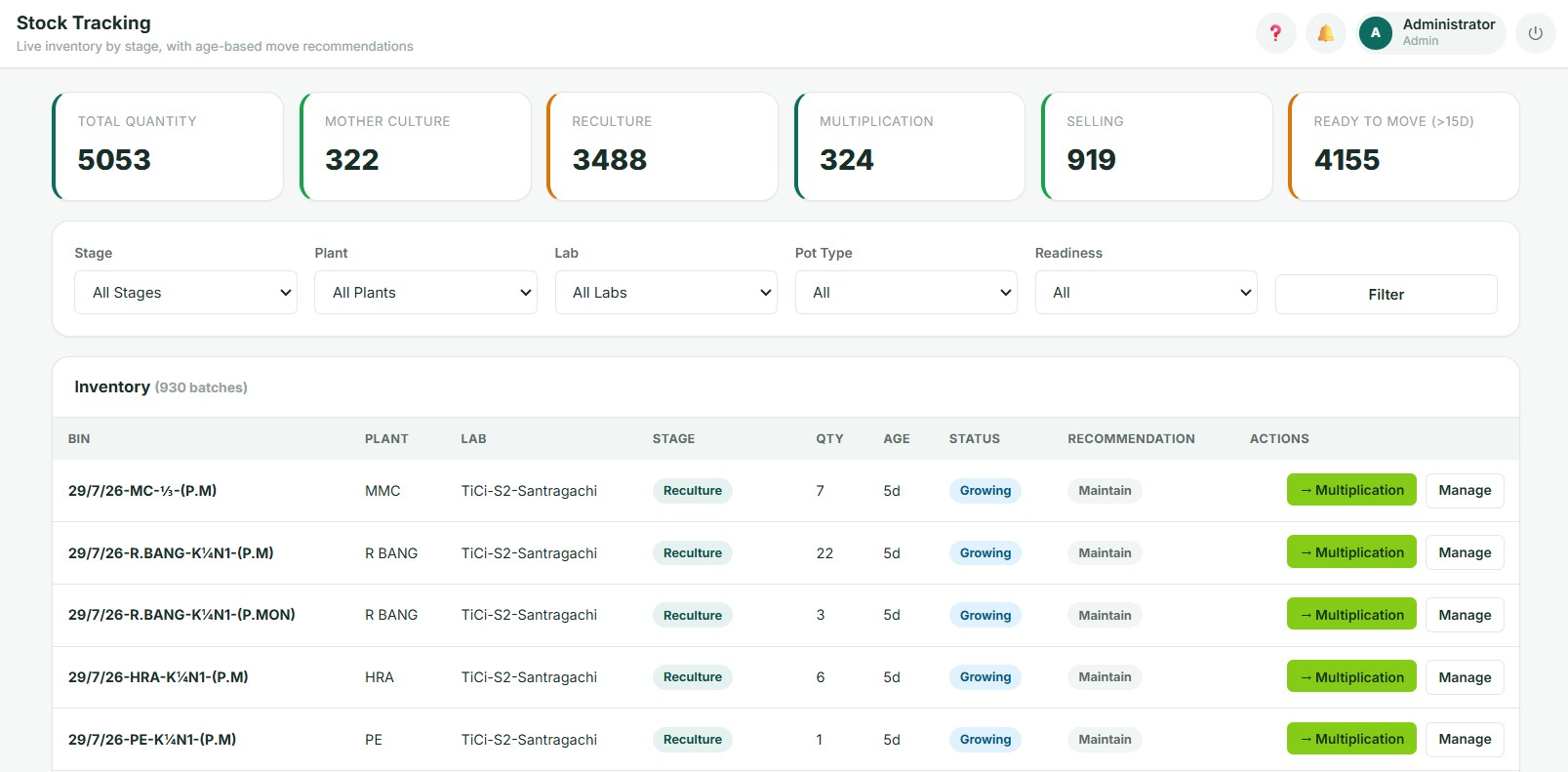Select the Total Quantity card
Image resolution: width=1568 pixels, height=772 pixels.
tap(168, 146)
